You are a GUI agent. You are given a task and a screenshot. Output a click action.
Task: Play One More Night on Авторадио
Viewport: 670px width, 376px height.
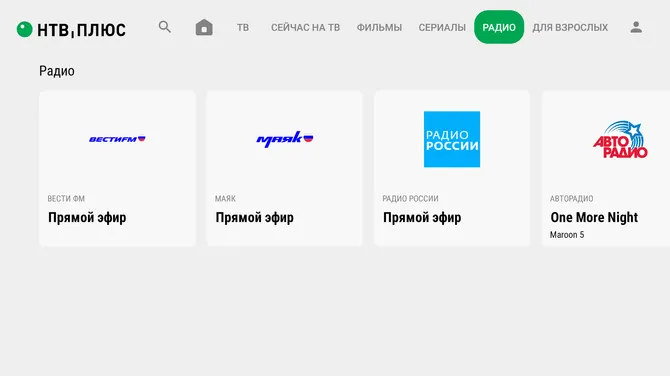tap(594, 217)
